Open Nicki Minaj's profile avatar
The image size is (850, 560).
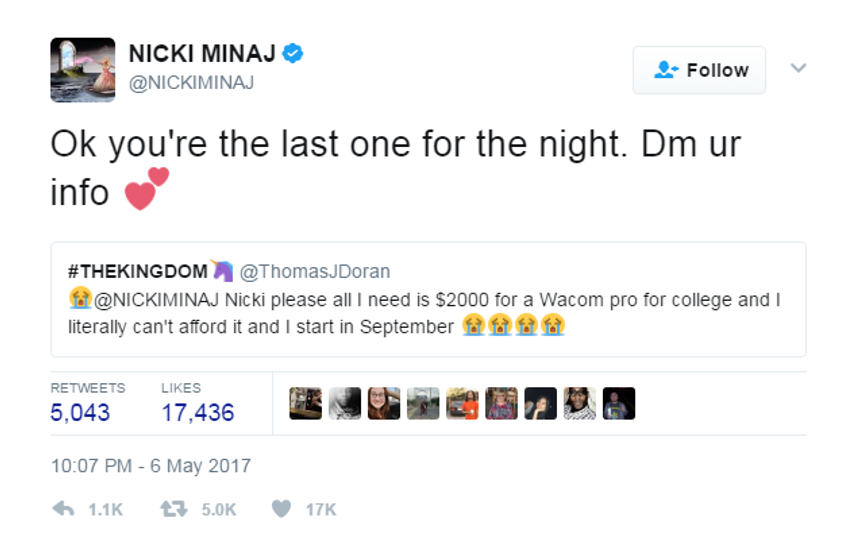point(83,70)
